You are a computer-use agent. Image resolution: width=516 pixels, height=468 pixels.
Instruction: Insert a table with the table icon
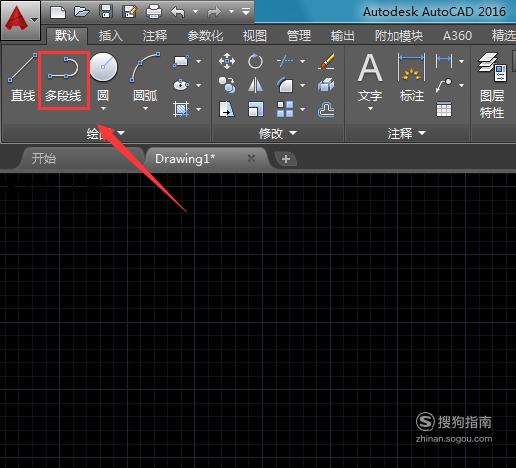(x=444, y=109)
